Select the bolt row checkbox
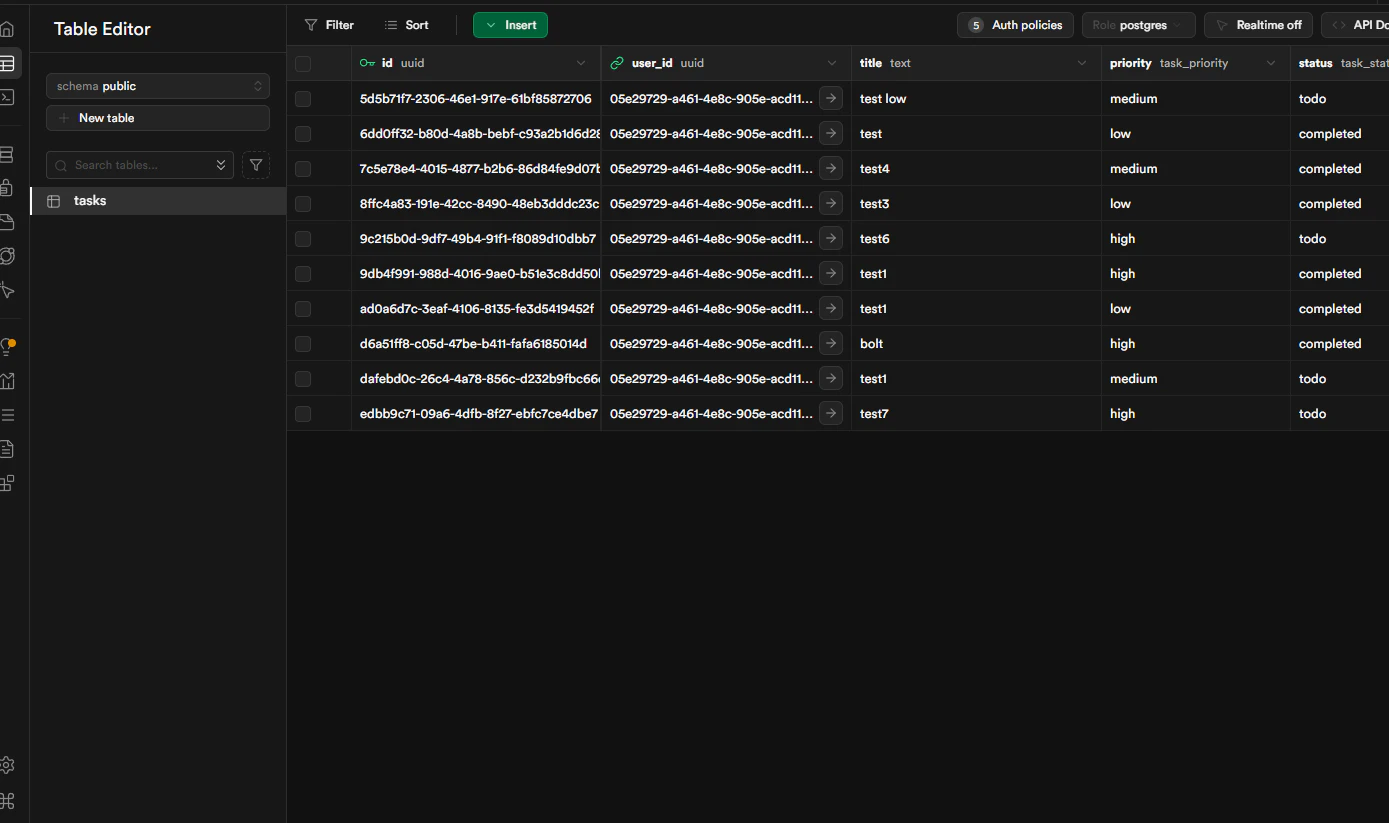This screenshot has height=823, width=1389. (x=303, y=344)
